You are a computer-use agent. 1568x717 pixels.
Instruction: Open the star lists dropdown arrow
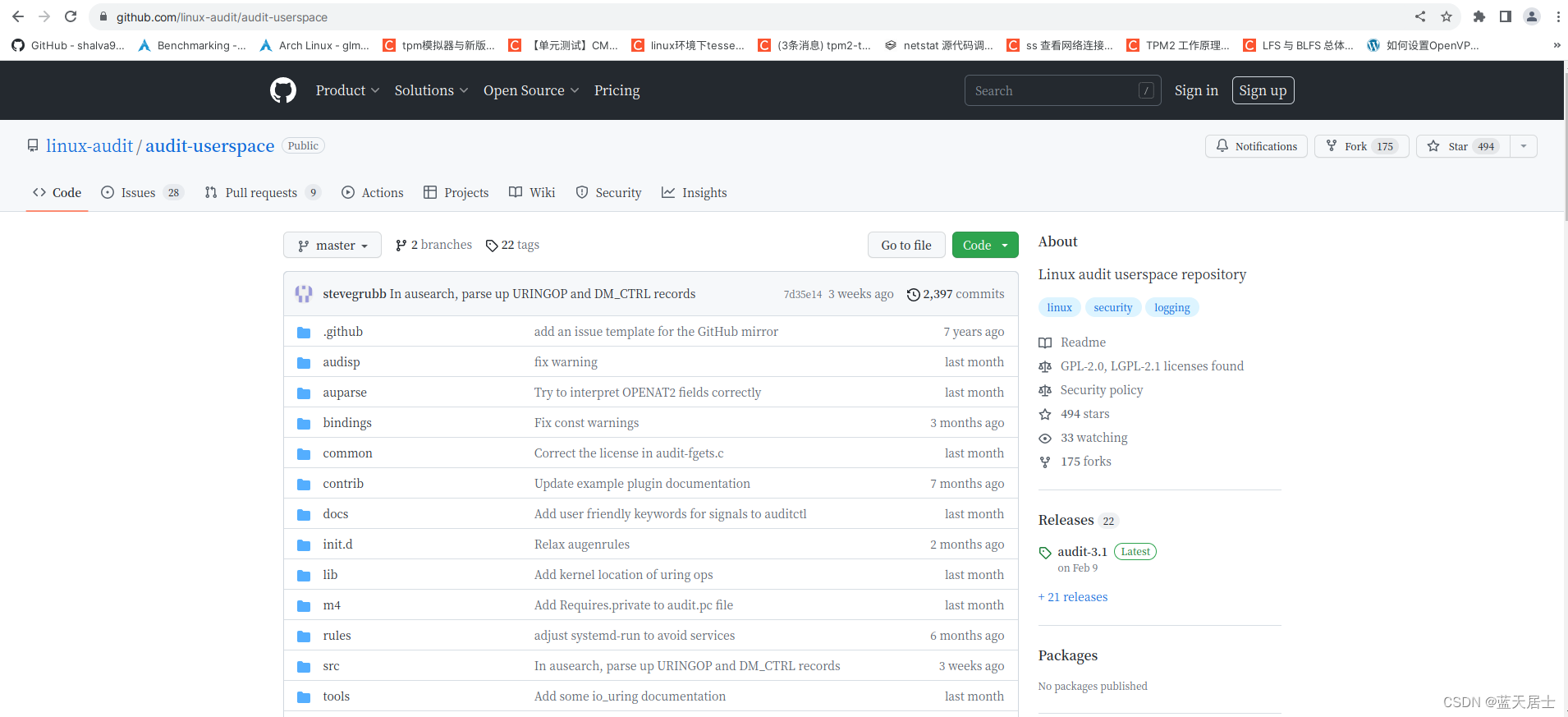pyautogui.click(x=1524, y=146)
